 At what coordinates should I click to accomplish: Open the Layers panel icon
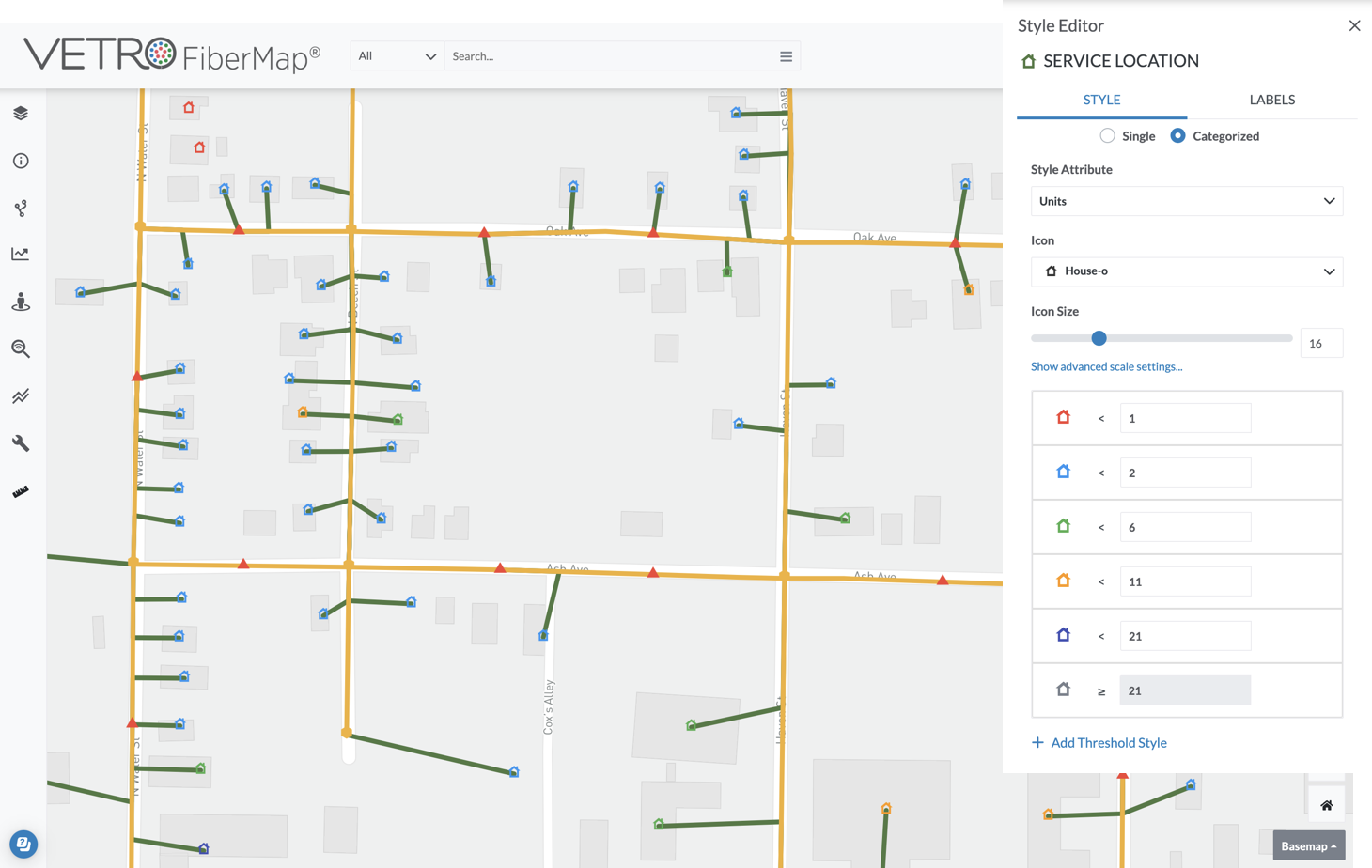[21, 114]
